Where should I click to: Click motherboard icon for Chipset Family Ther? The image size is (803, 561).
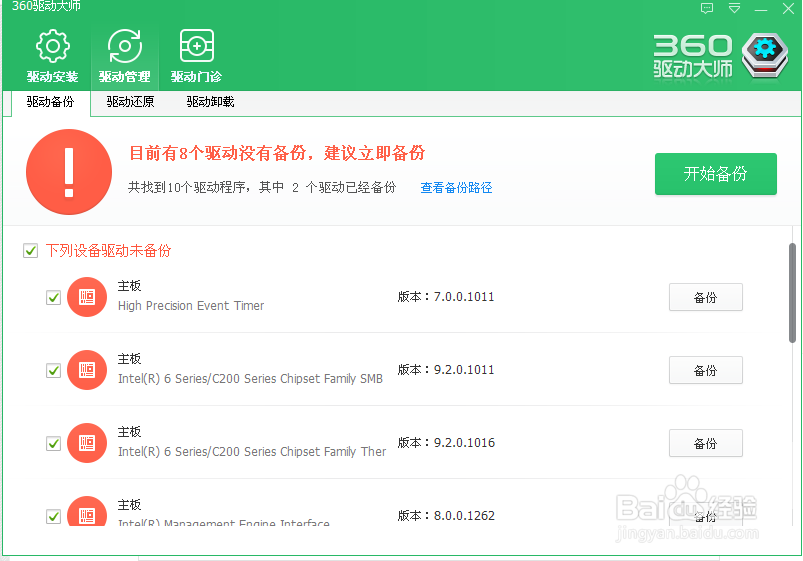pyautogui.click(x=87, y=443)
